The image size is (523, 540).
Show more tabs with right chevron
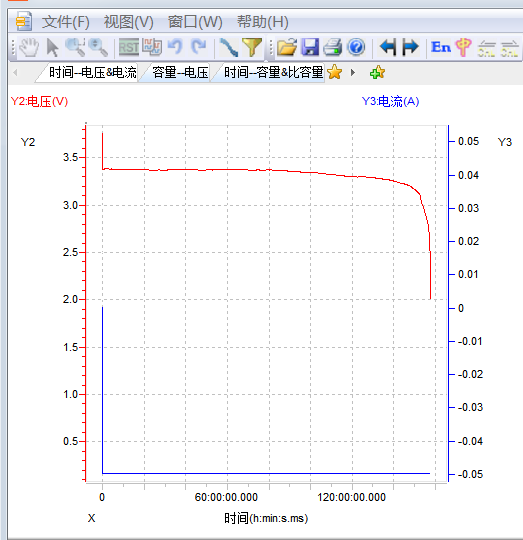pyautogui.click(x=353, y=73)
